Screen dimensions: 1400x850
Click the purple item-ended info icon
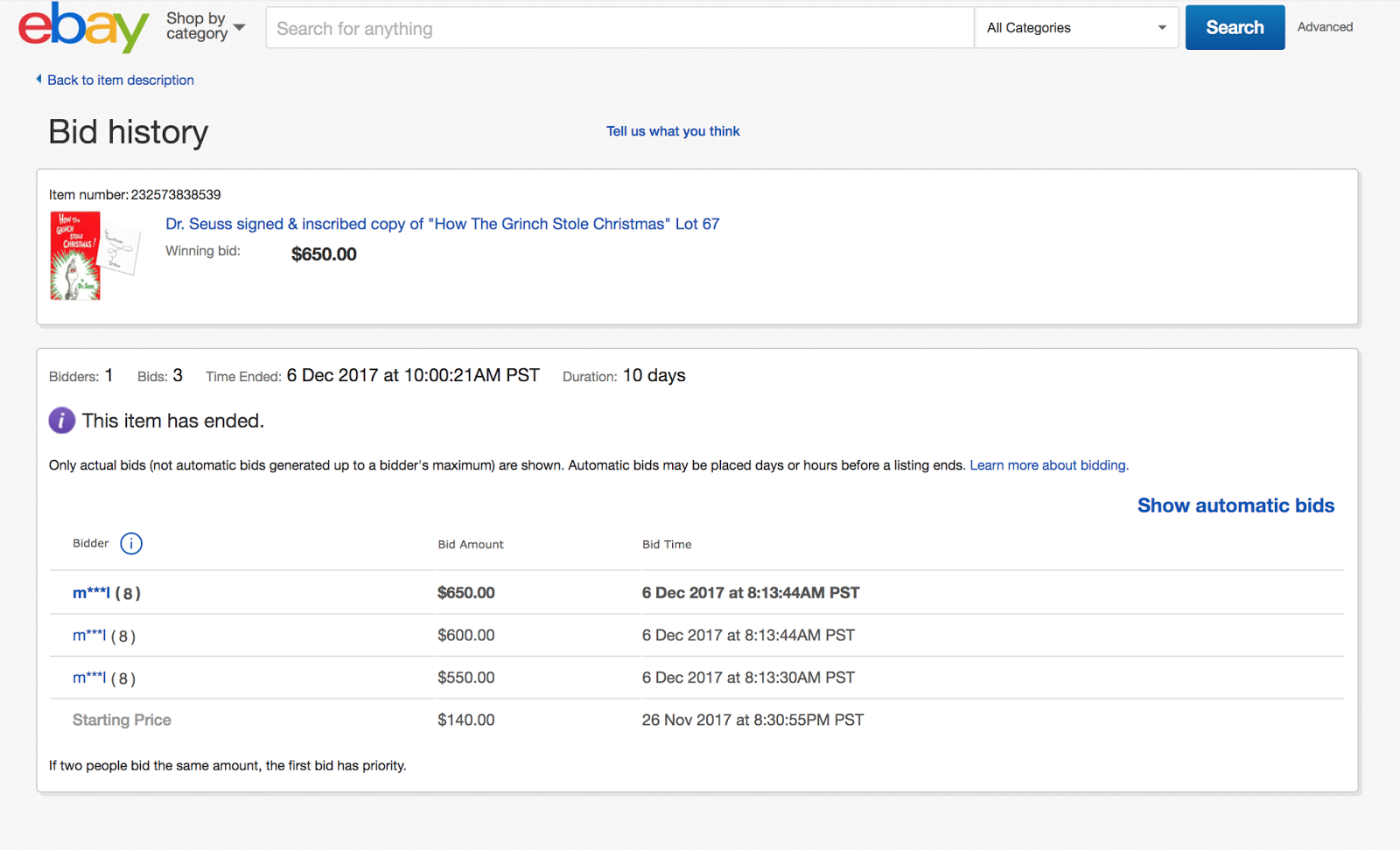pyautogui.click(x=61, y=421)
